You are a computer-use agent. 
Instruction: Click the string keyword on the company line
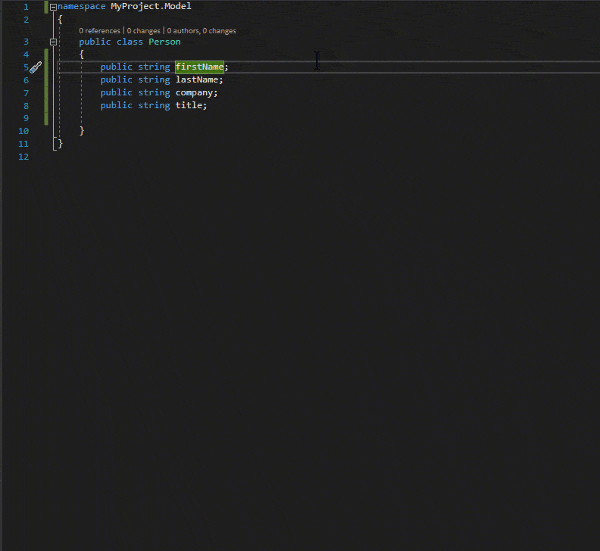point(154,93)
